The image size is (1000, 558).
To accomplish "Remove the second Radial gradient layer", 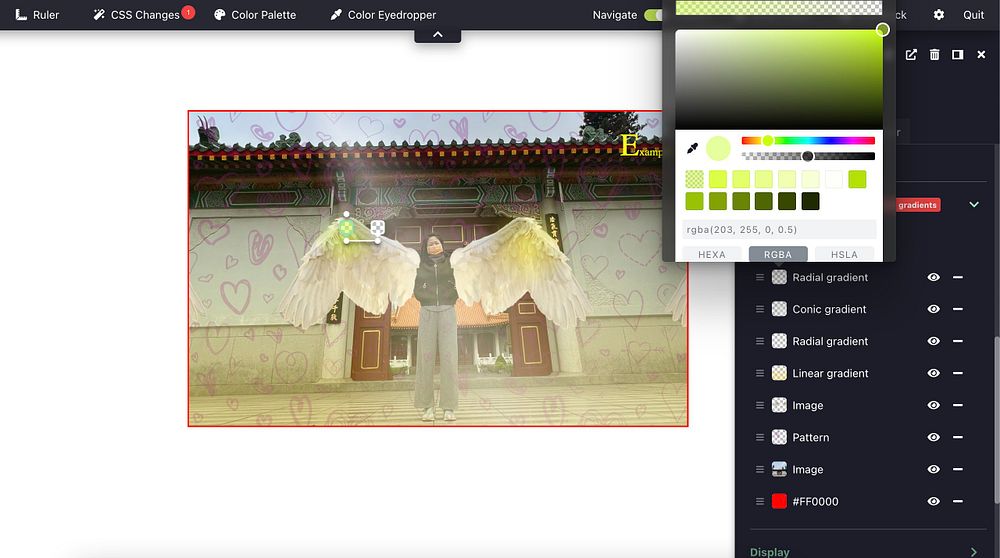I will (958, 341).
